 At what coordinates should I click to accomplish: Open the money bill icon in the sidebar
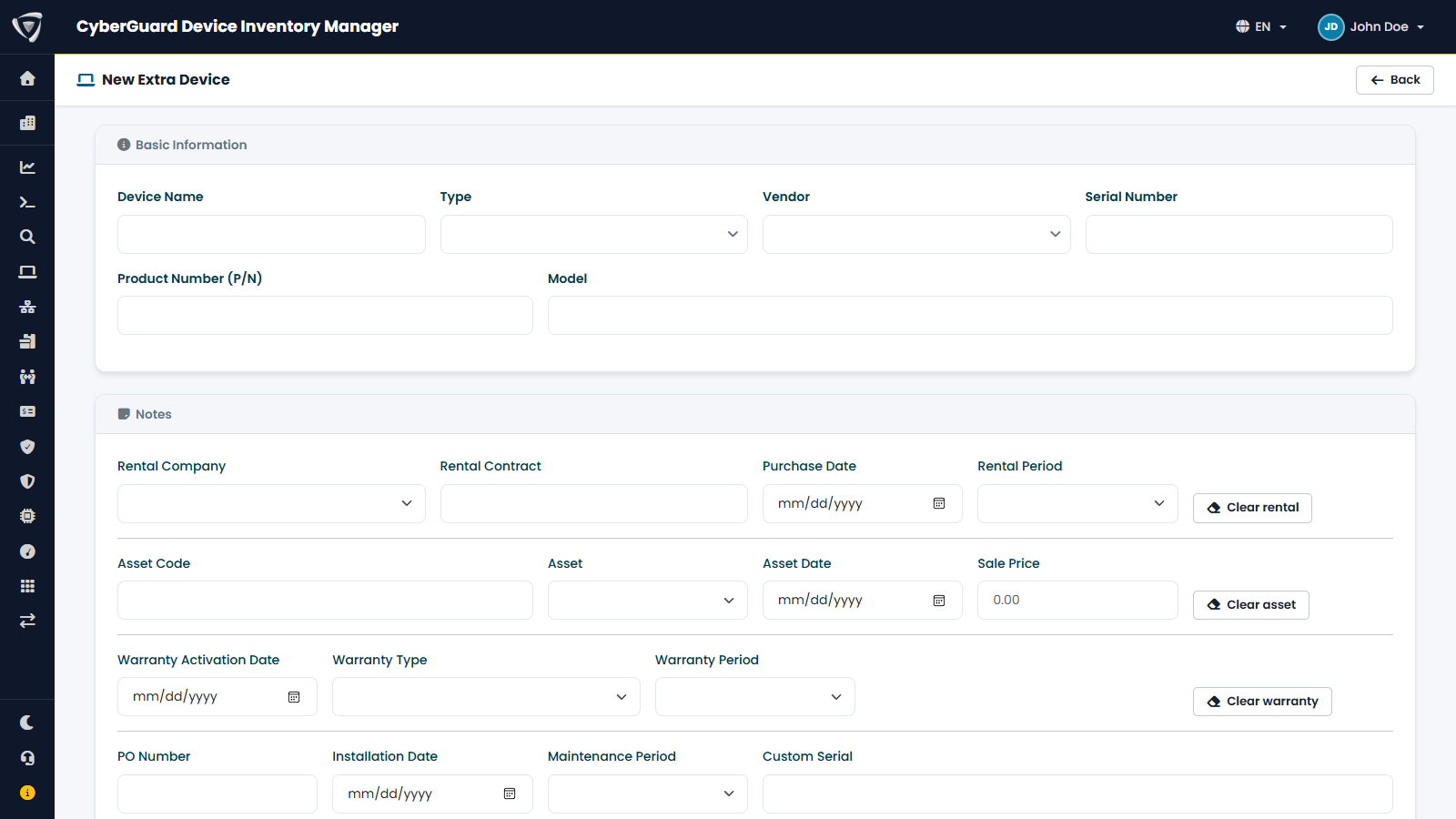click(27, 411)
